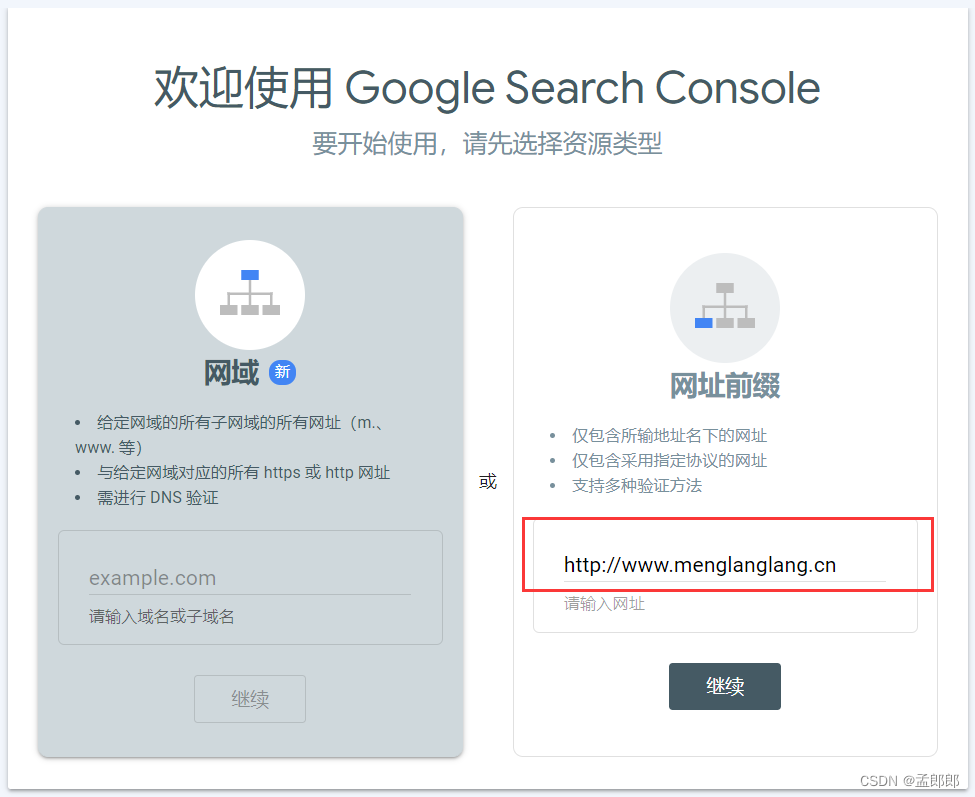Click the bullet 仅包含所输地址名下的网址
The width and height of the screenshot is (975, 797).
tap(669, 435)
